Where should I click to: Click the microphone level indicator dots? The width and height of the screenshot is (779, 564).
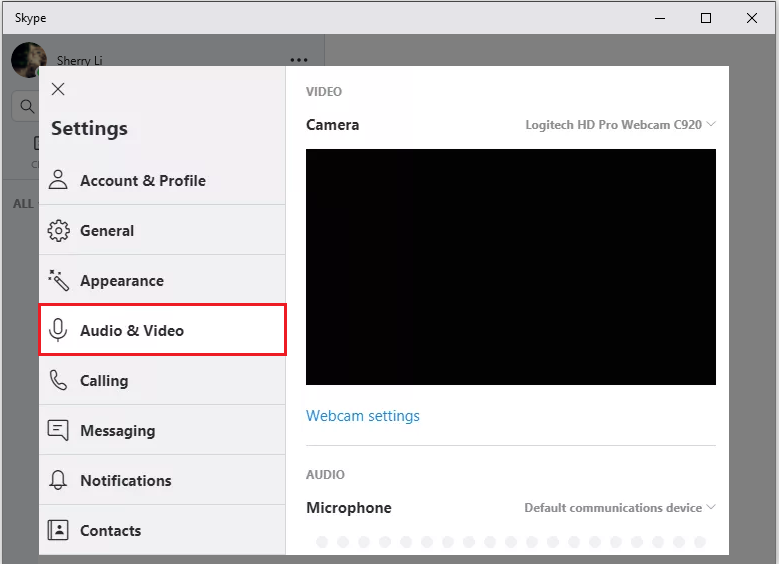[511, 541]
